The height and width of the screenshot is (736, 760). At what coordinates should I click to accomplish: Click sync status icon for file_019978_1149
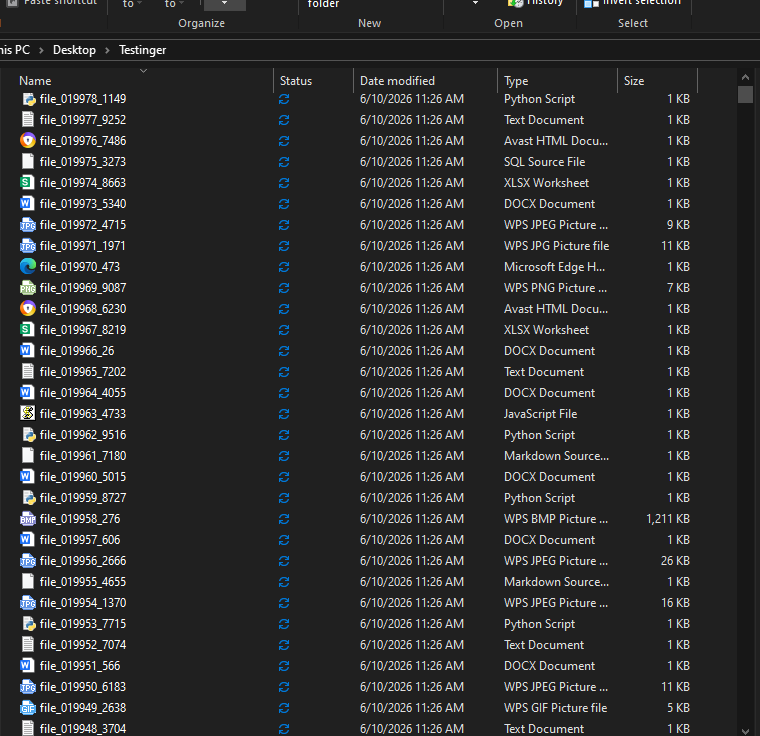click(x=284, y=99)
